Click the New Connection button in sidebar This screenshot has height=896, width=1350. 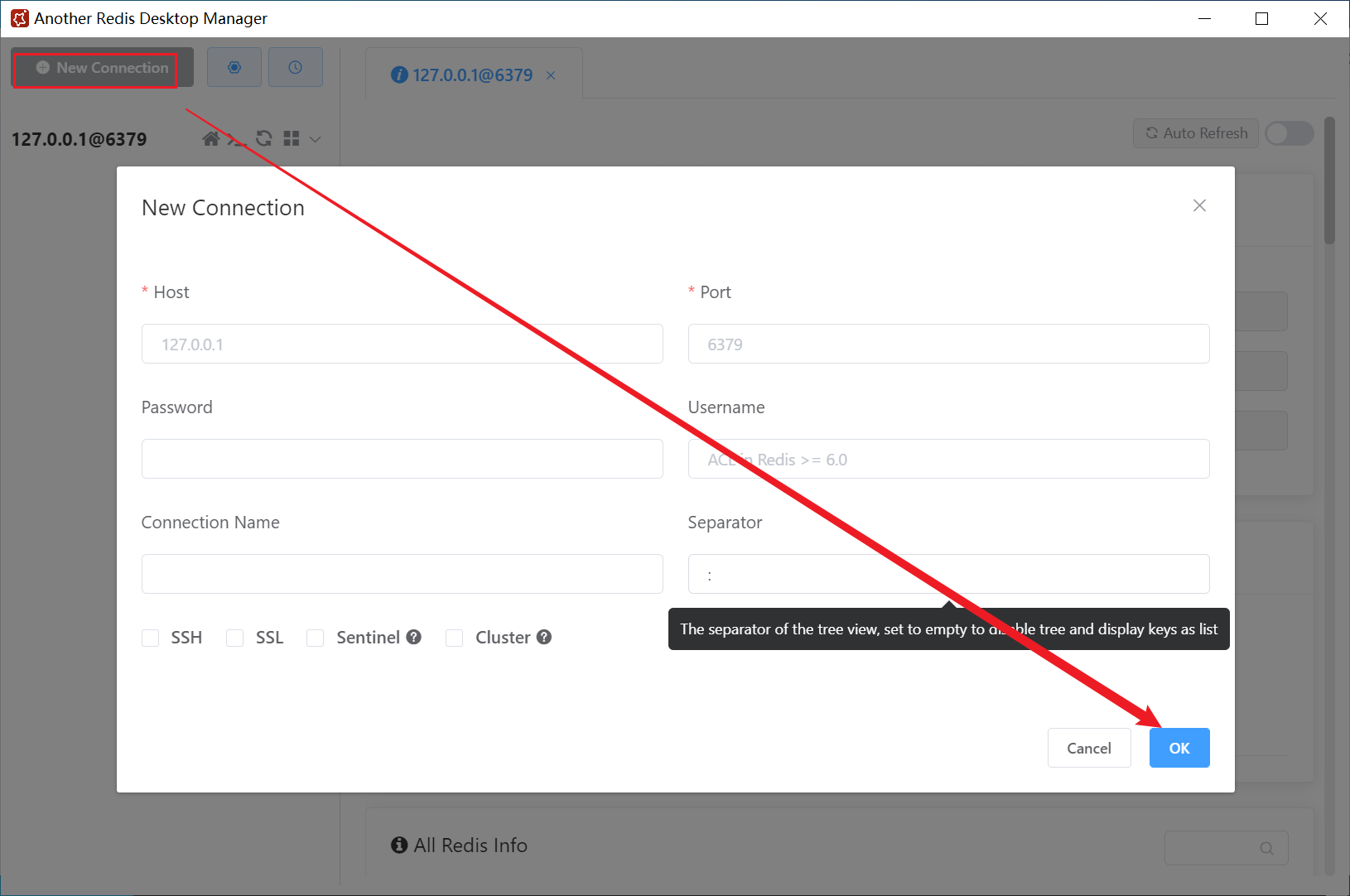tap(103, 68)
